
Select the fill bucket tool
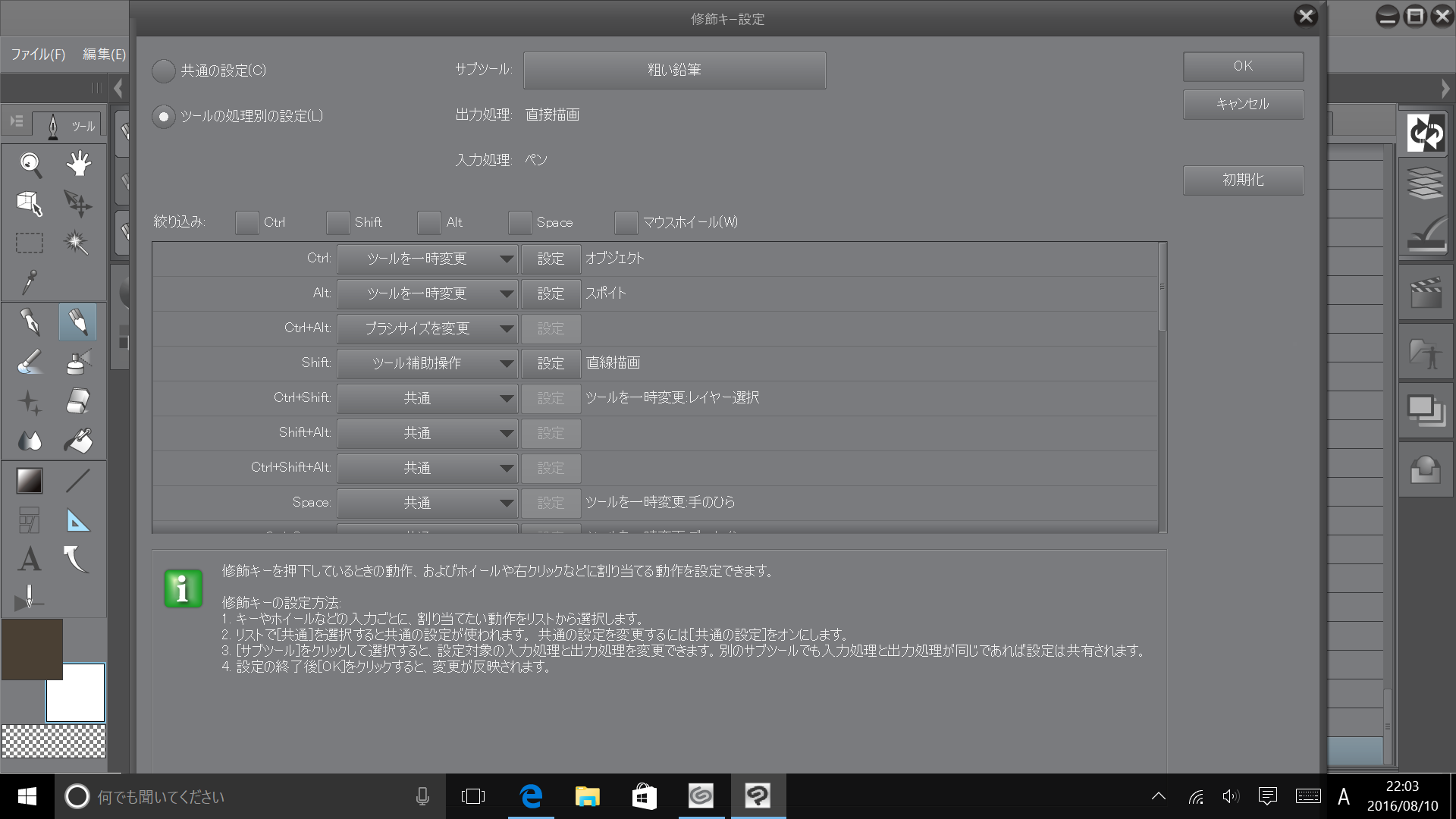point(78,441)
